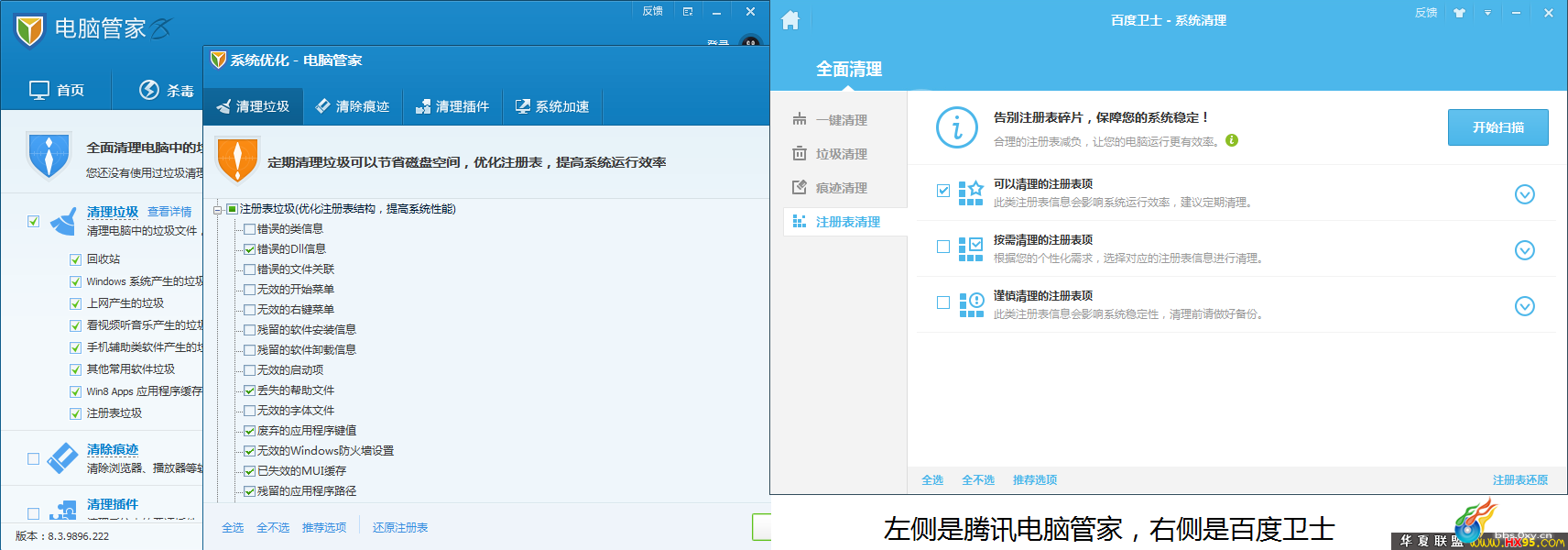1568x550 pixels.
Task: Click the orange shield icon in 系统优化
Action: click(237, 159)
